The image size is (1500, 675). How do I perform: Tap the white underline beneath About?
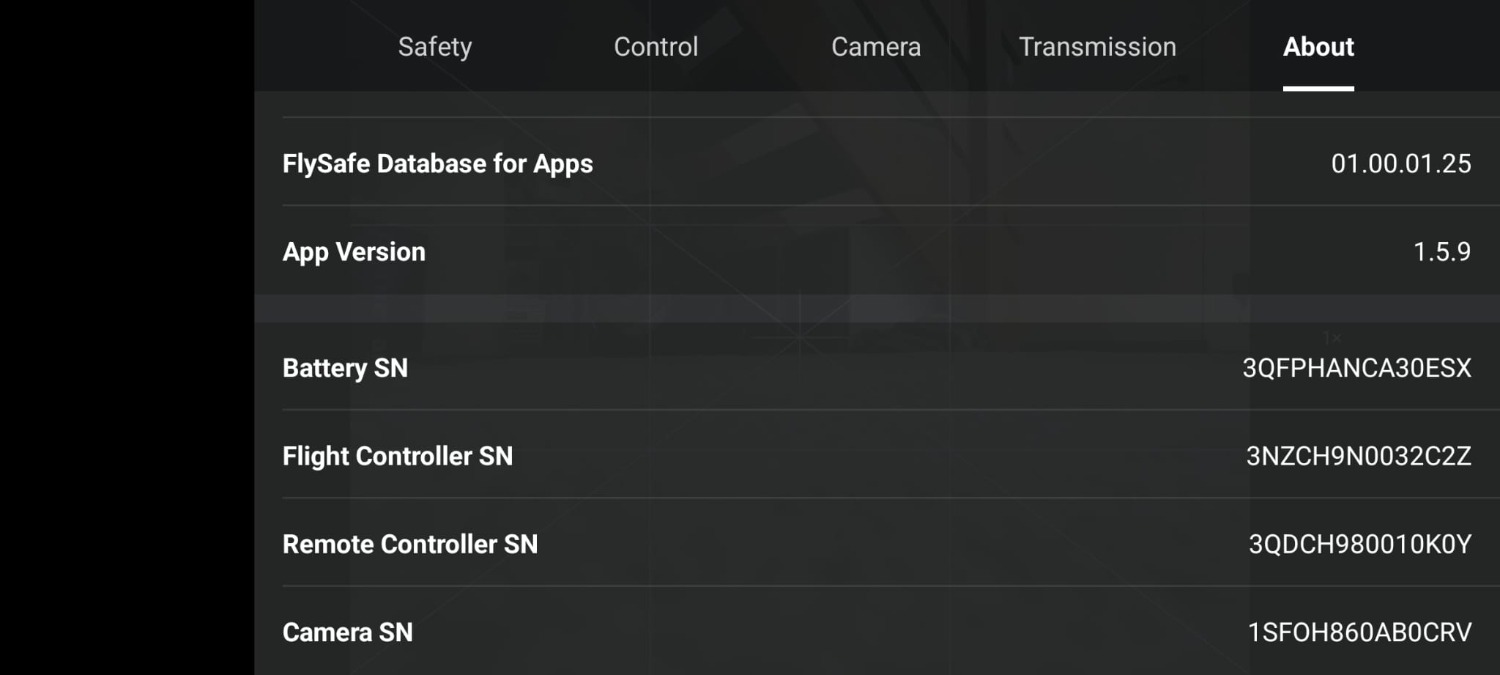pos(1318,88)
